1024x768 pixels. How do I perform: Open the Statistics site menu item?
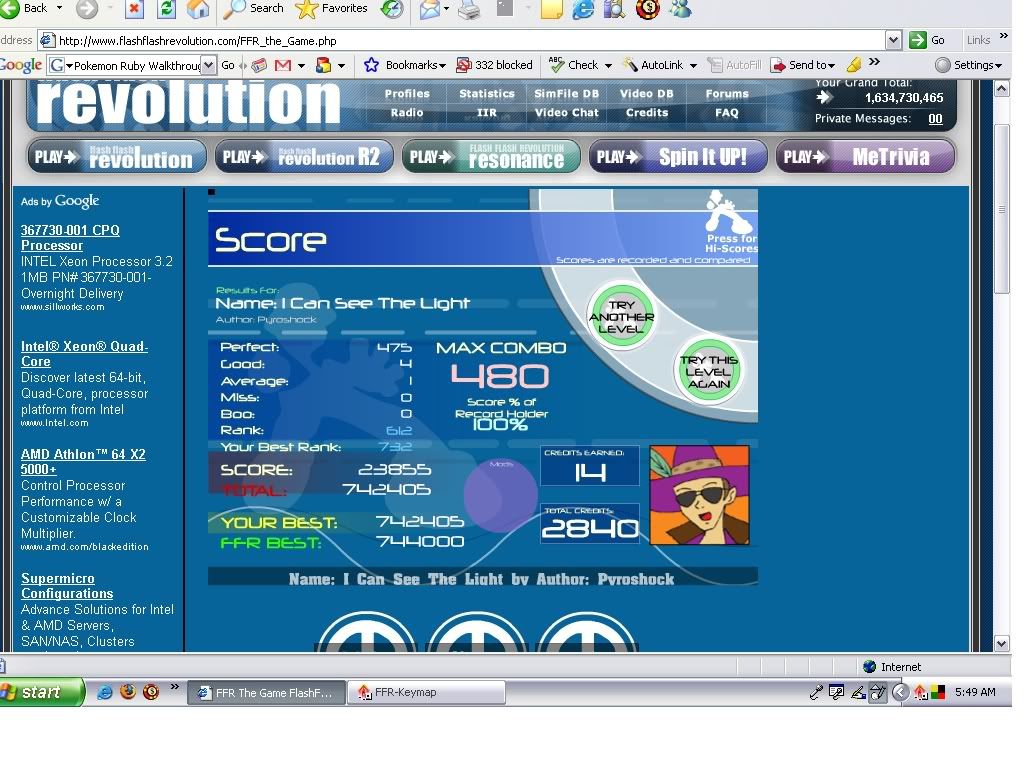click(x=487, y=94)
